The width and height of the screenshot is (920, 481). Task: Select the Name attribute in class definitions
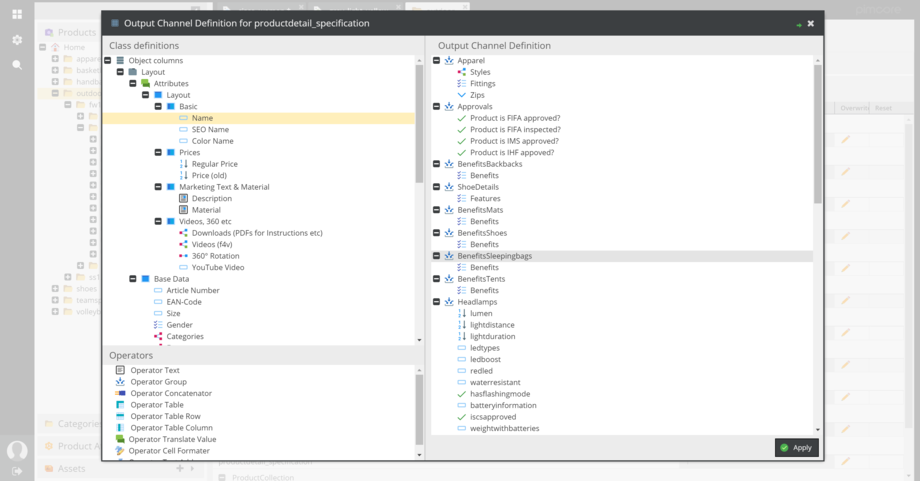202,118
